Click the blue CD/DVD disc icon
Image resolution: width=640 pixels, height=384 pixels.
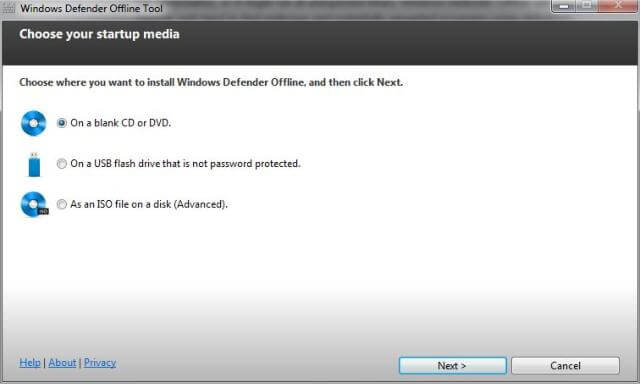pyautogui.click(x=33, y=123)
